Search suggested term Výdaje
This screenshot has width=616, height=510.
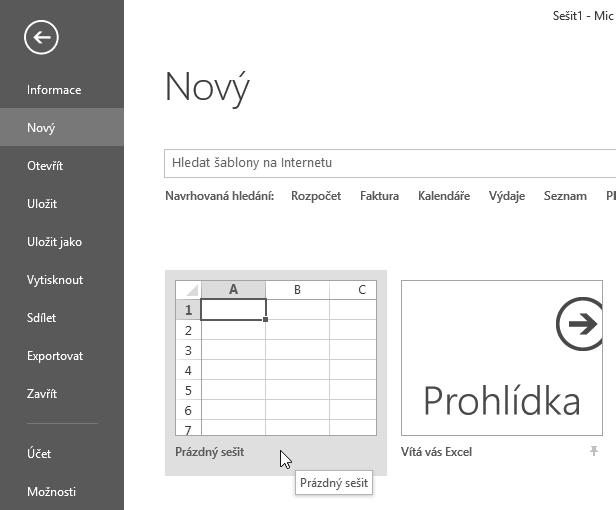507,196
